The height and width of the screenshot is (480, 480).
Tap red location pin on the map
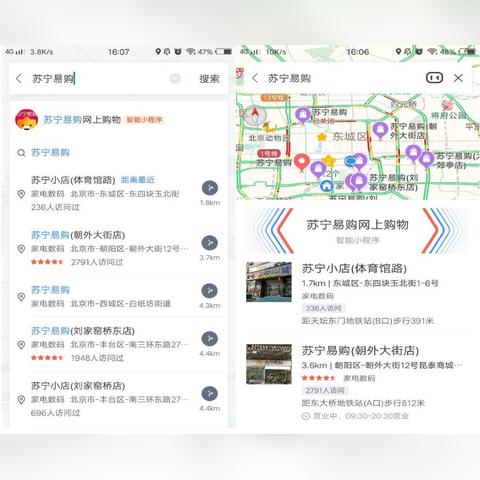(301, 163)
